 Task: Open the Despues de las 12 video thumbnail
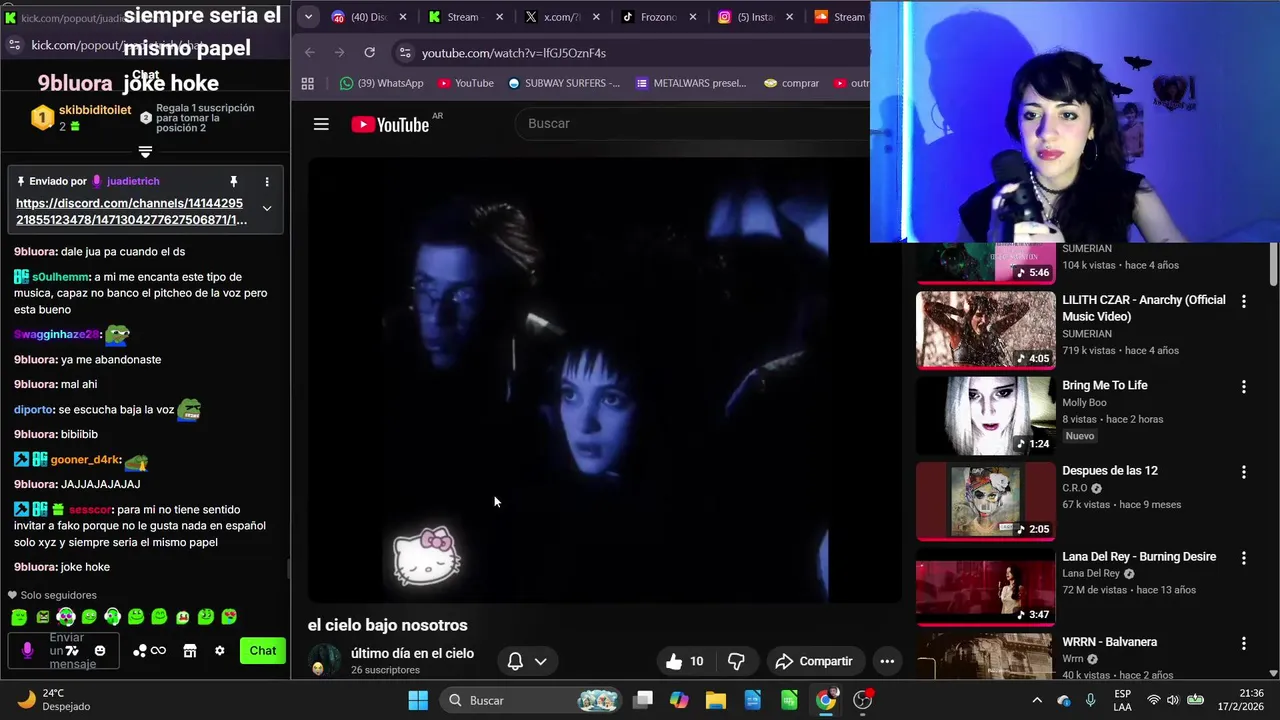985,500
